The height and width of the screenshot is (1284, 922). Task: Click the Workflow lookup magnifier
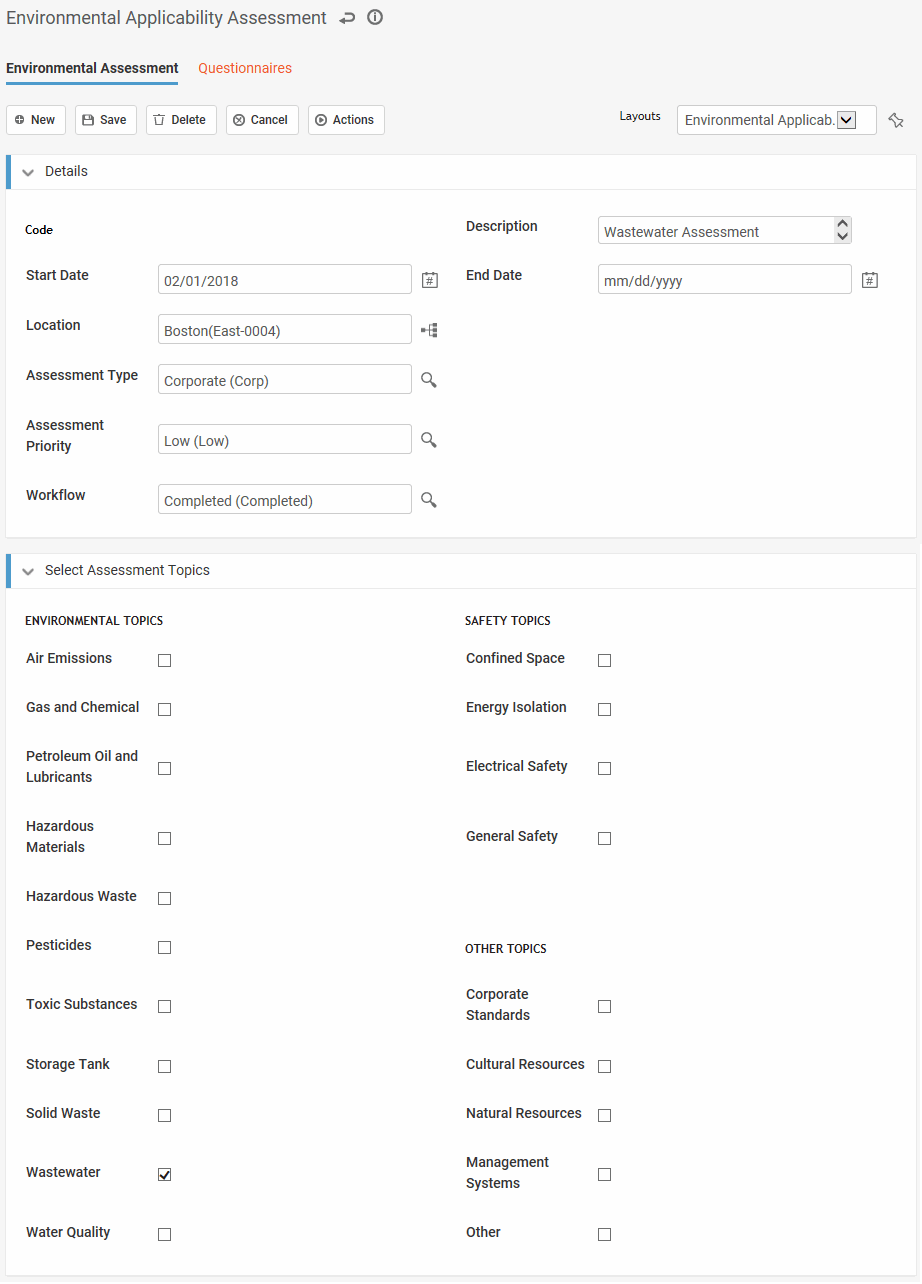(x=429, y=500)
